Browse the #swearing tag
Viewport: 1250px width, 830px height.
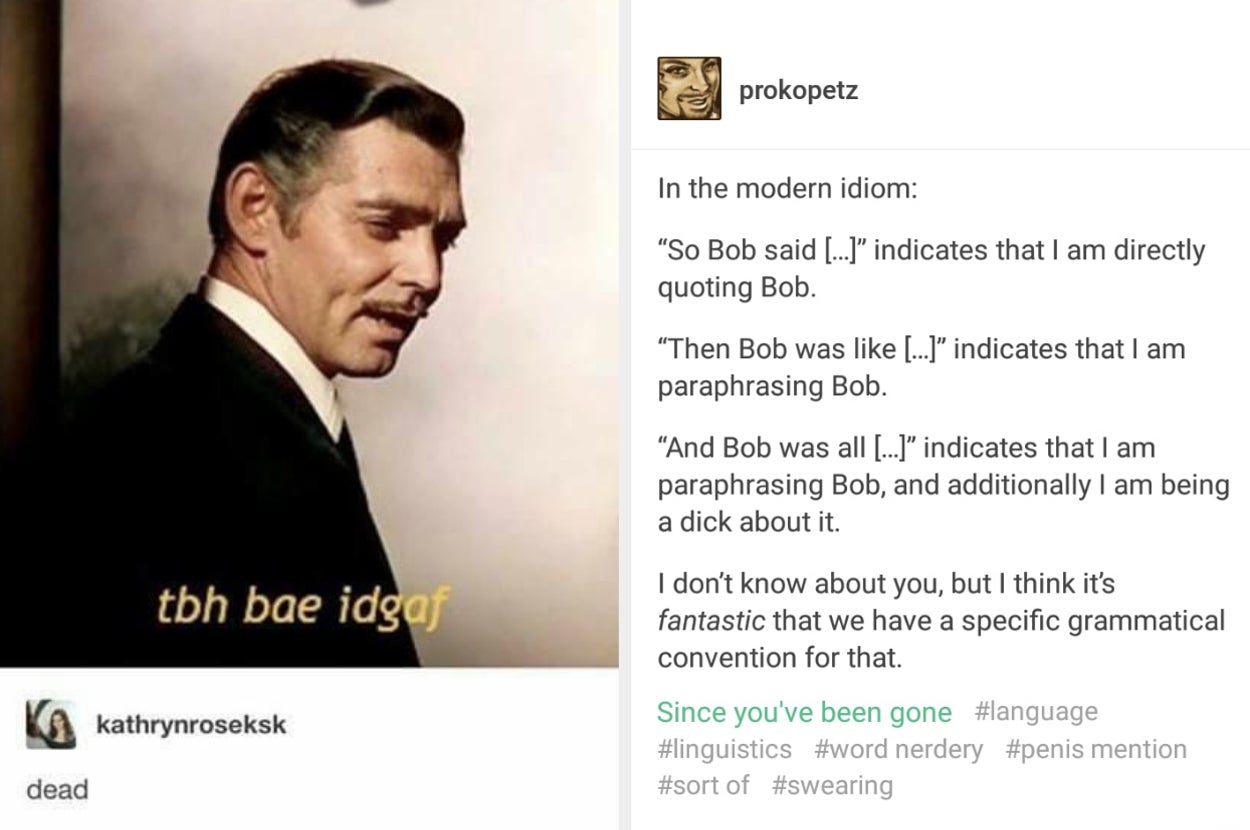(832, 785)
